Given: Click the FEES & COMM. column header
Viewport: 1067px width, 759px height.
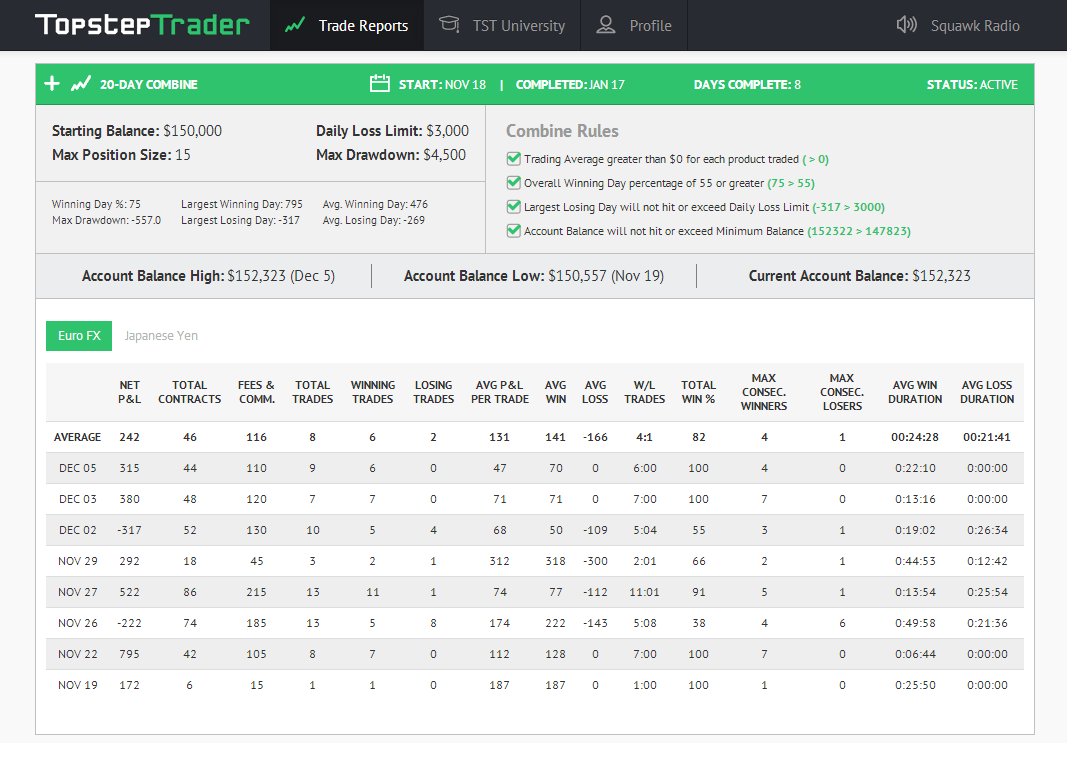Looking at the screenshot, I should tap(257, 392).
